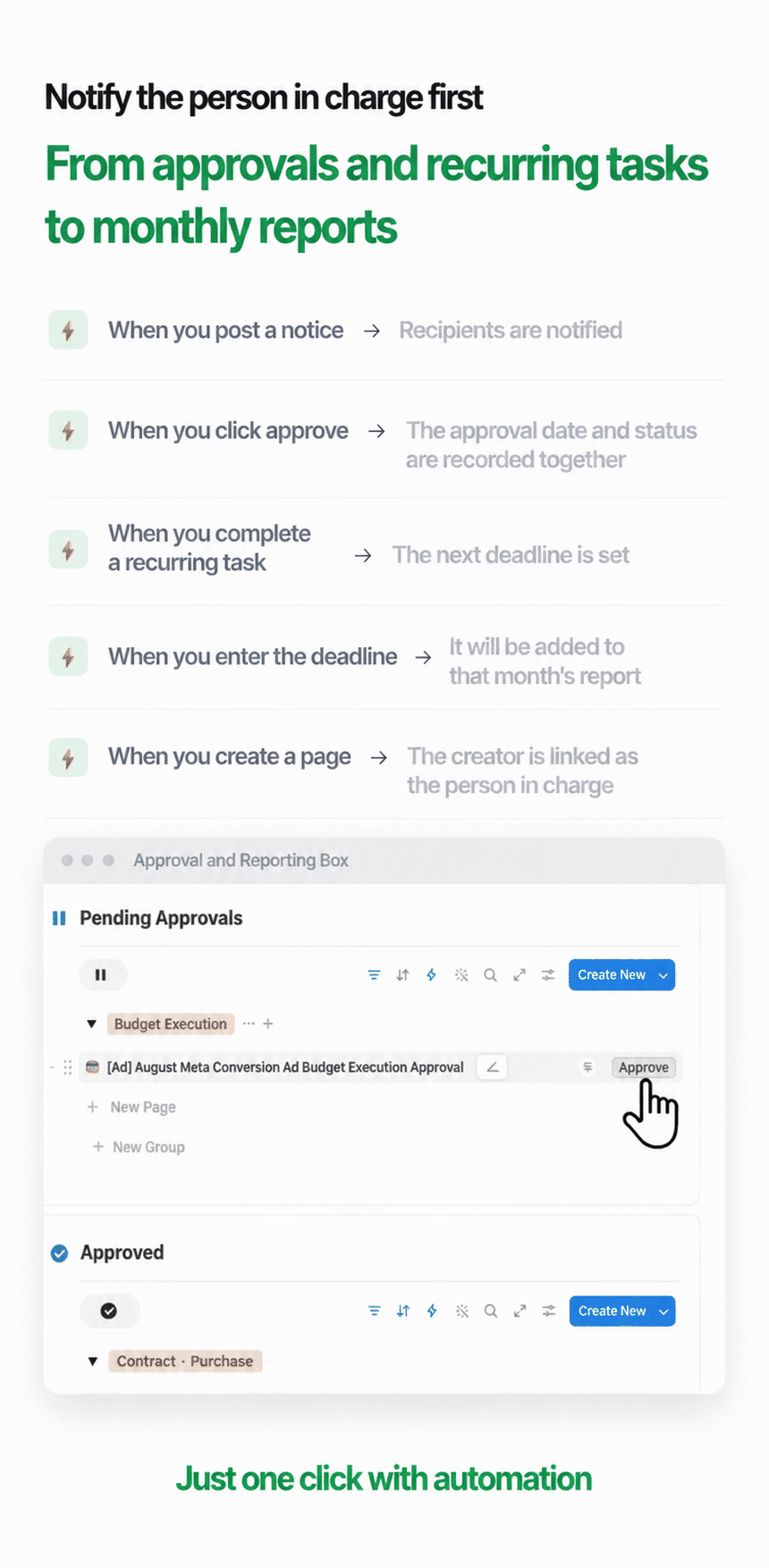Screen dimensions: 769x1568
Task: Click the Approve button on the Ad row
Action: 644,1066
